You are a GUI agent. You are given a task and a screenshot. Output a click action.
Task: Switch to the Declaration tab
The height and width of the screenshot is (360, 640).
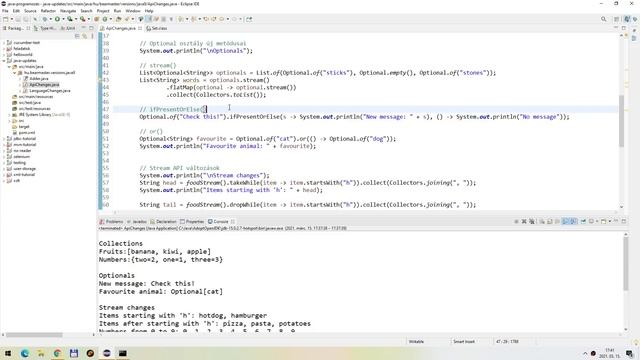[x=163, y=221]
